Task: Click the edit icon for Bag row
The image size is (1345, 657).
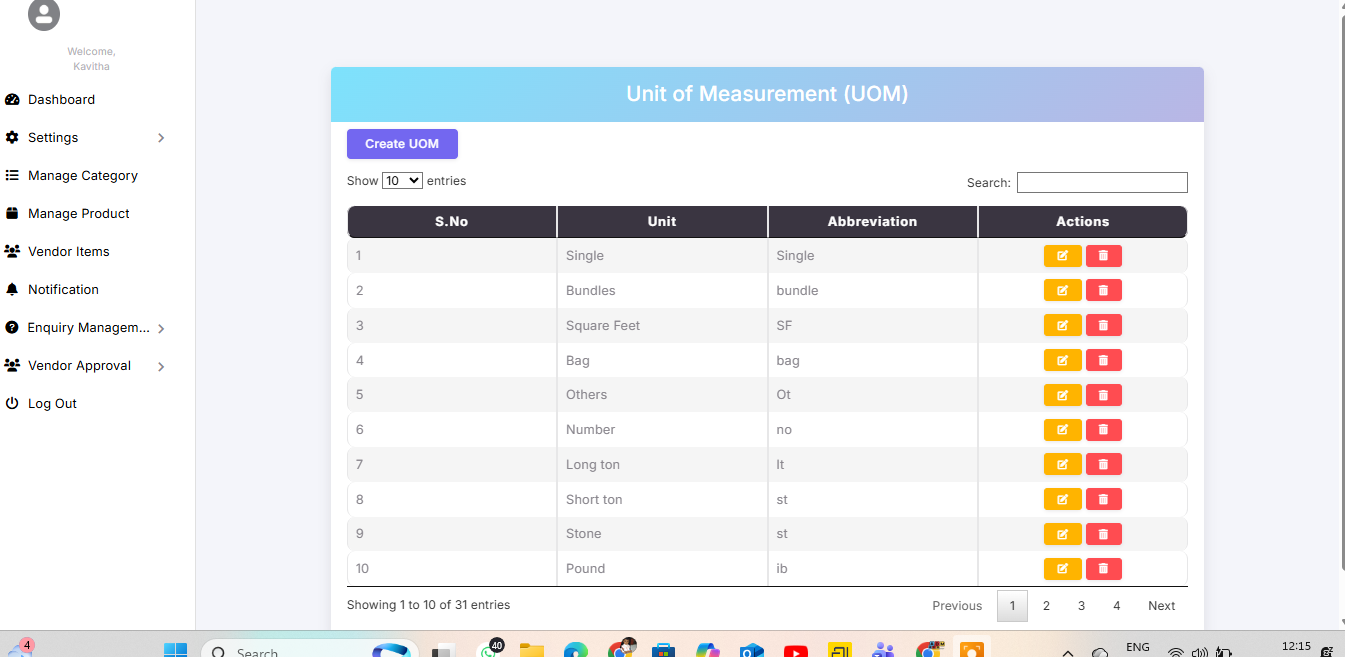Action: coord(1062,360)
